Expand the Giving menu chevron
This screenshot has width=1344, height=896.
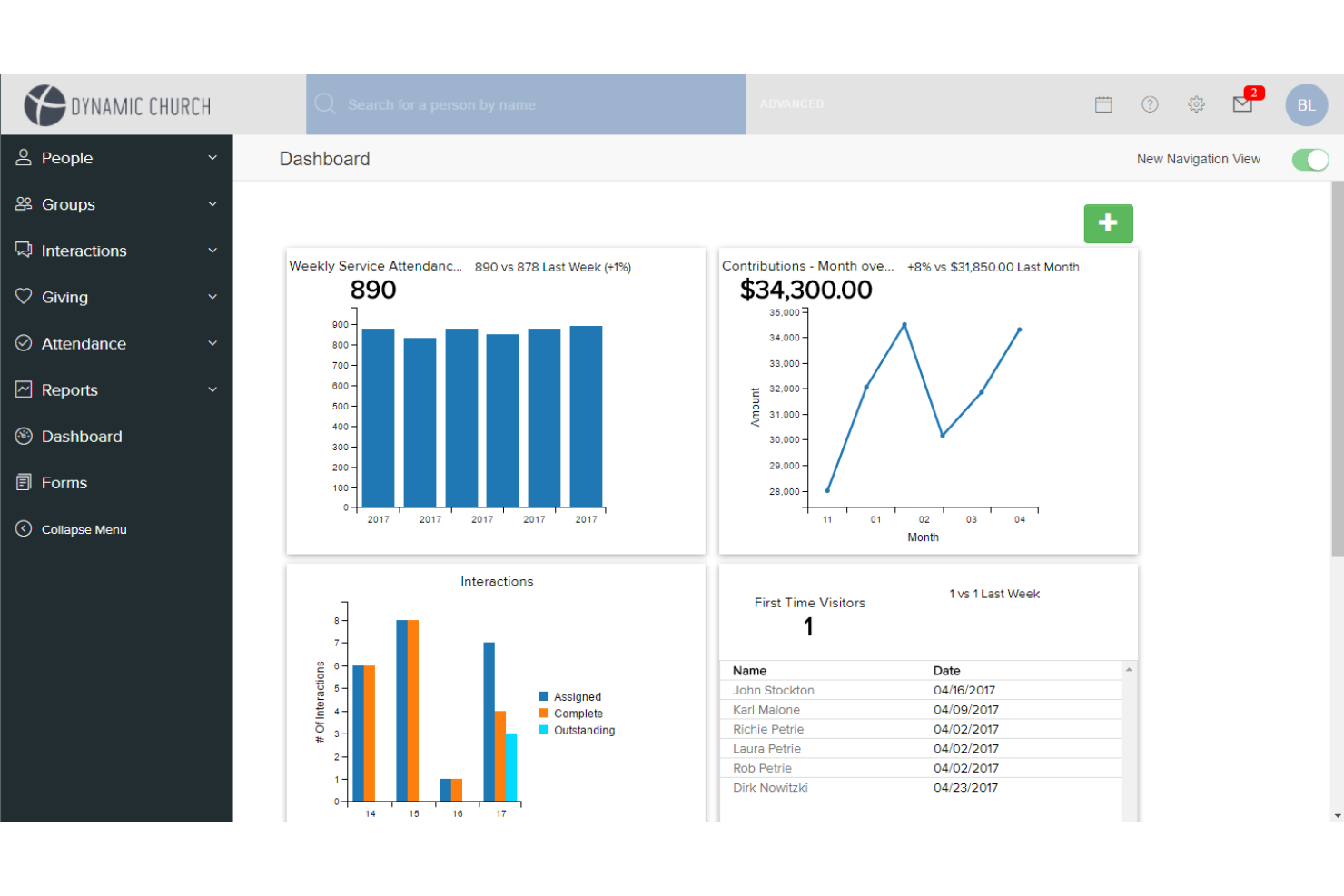(x=212, y=297)
